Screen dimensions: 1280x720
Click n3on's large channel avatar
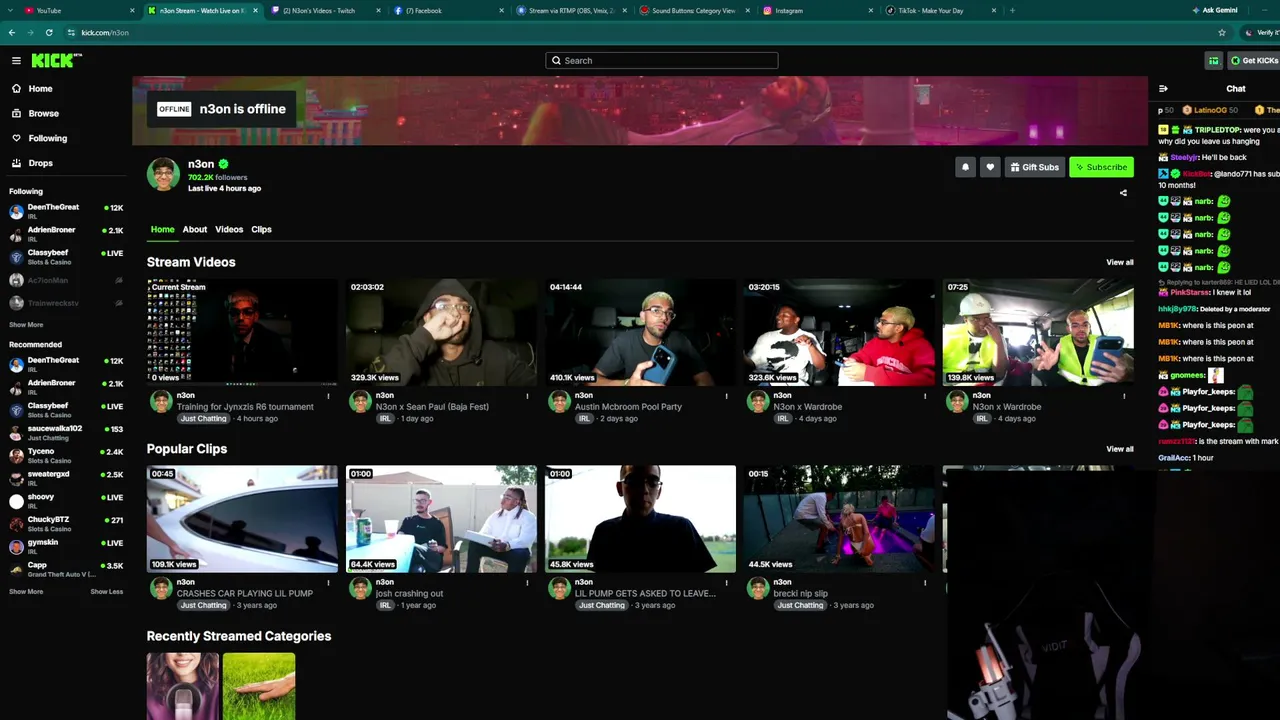163,174
